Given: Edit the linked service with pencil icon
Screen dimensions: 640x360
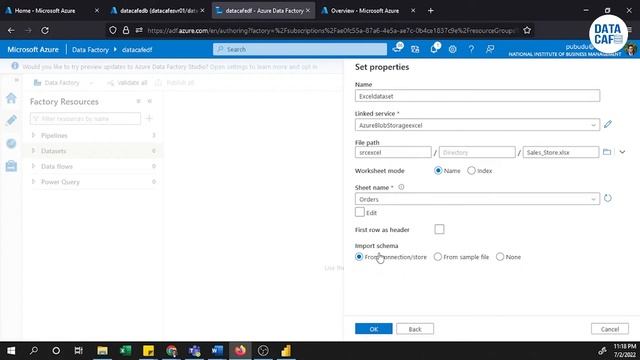Looking at the screenshot, I should coord(608,124).
